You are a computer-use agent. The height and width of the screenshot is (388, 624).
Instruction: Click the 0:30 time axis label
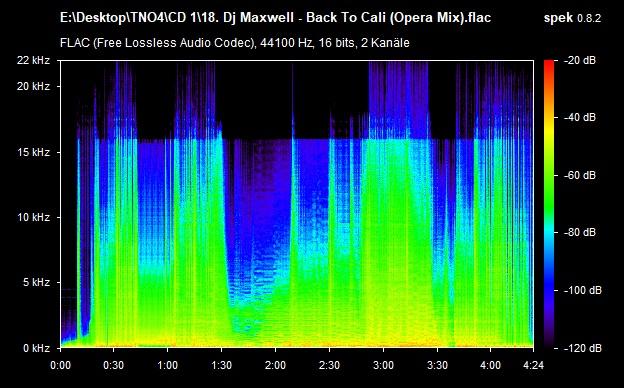(x=114, y=365)
